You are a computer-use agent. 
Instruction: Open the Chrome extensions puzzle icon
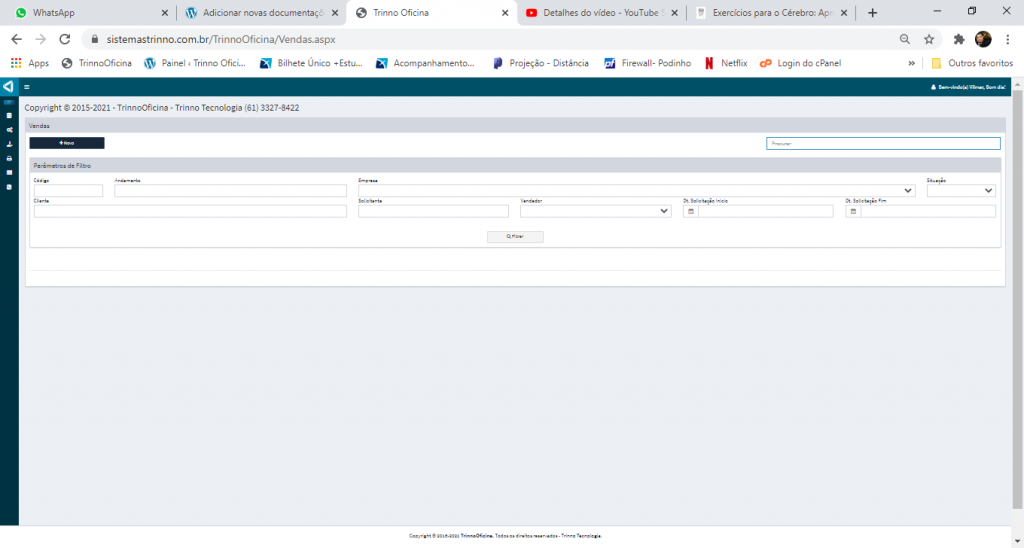click(x=958, y=39)
